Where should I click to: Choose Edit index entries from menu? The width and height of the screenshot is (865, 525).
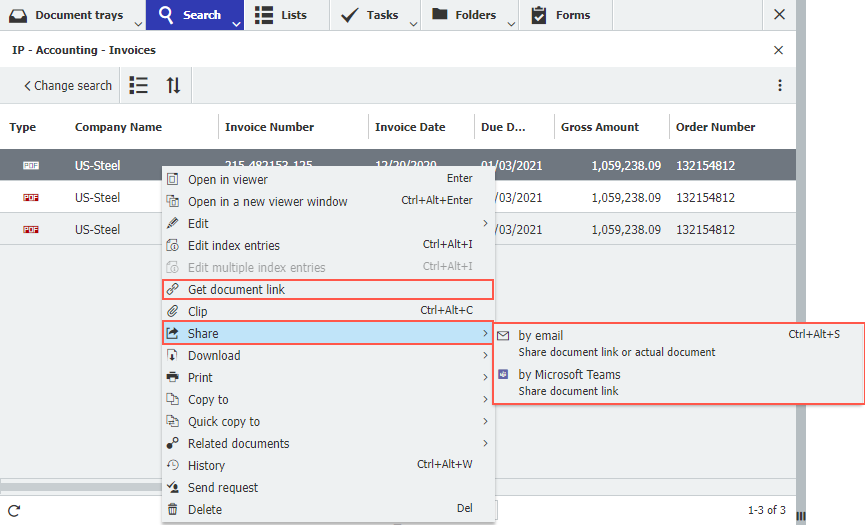pos(234,245)
